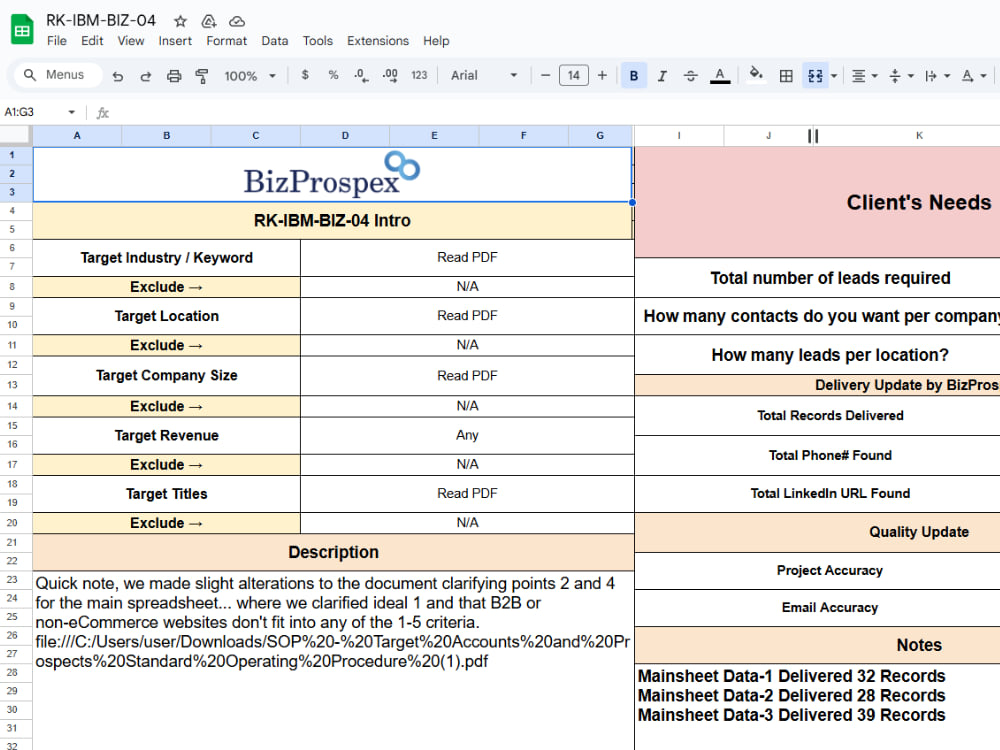
Task: Open more number formats 123
Action: (x=419, y=75)
